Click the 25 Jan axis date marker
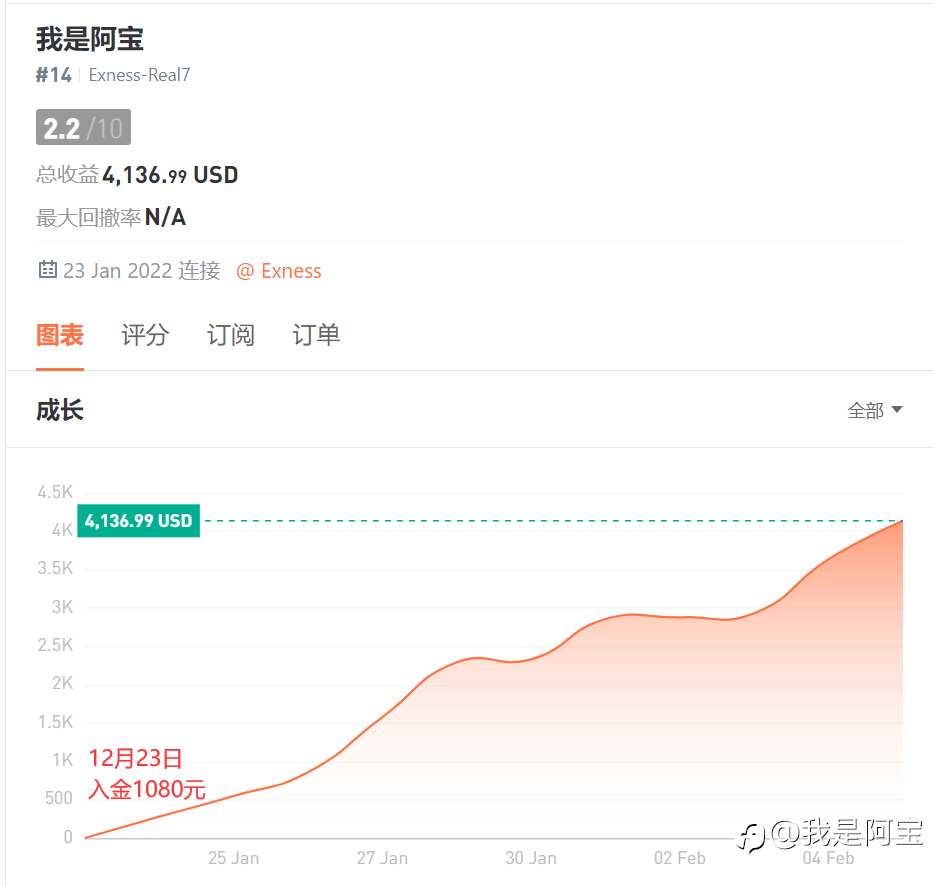 pos(233,858)
